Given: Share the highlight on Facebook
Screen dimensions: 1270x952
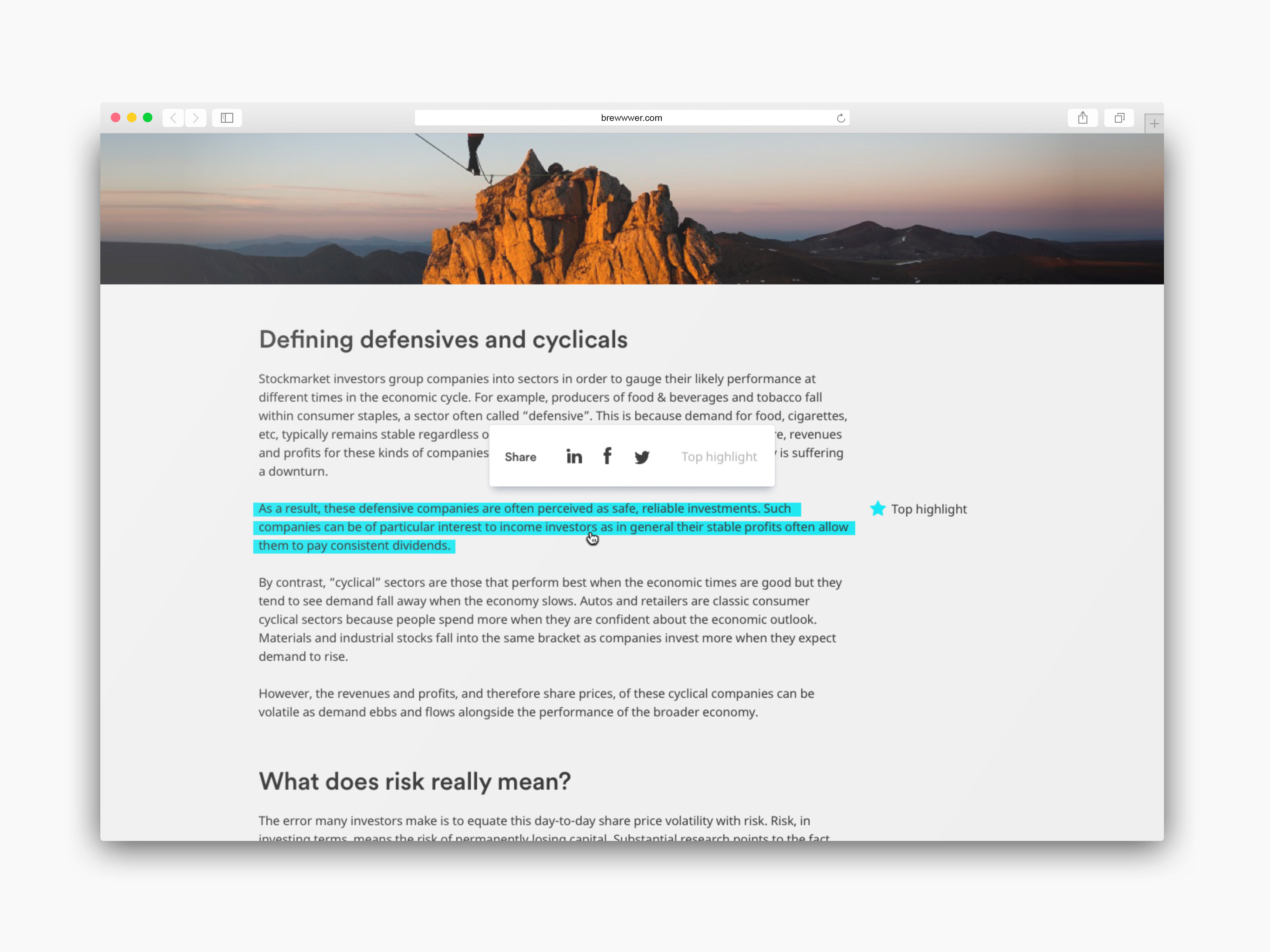Looking at the screenshot, I should tap(607, 456).
